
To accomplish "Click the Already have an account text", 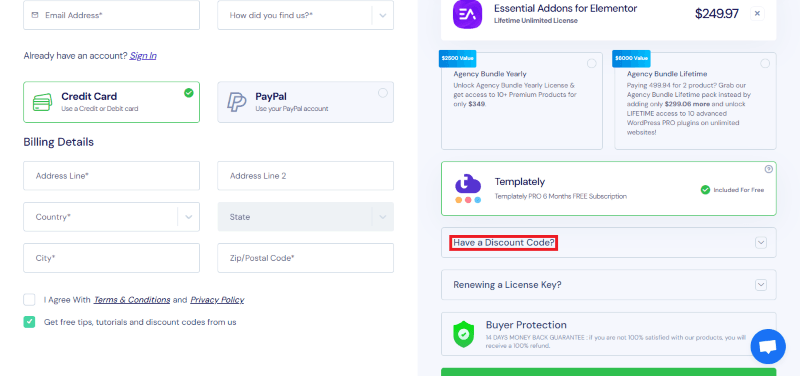I will (x=76, y=56).
